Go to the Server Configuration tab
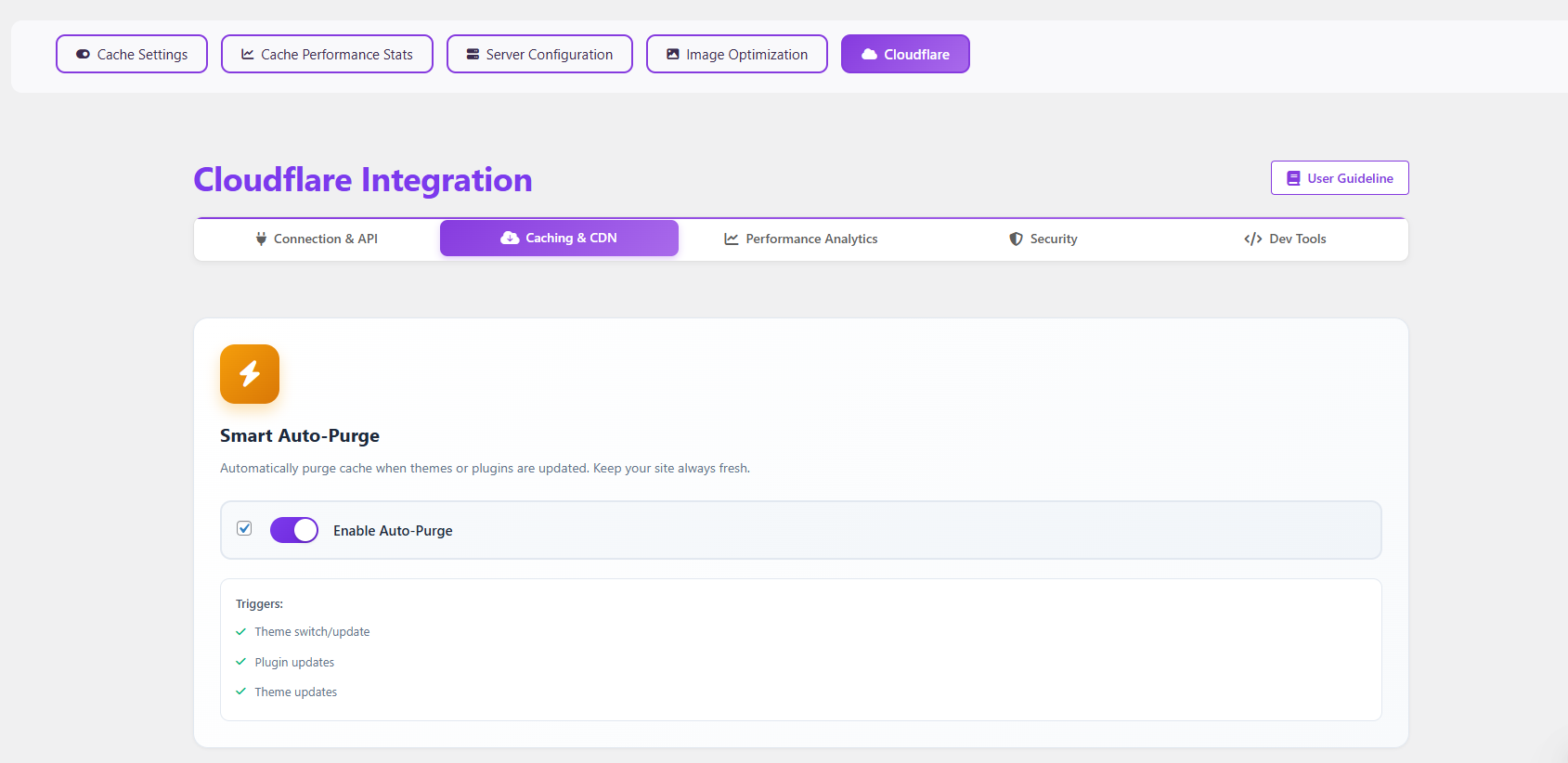Viewport: 1568px width, 763px height. tap(539, 54)
